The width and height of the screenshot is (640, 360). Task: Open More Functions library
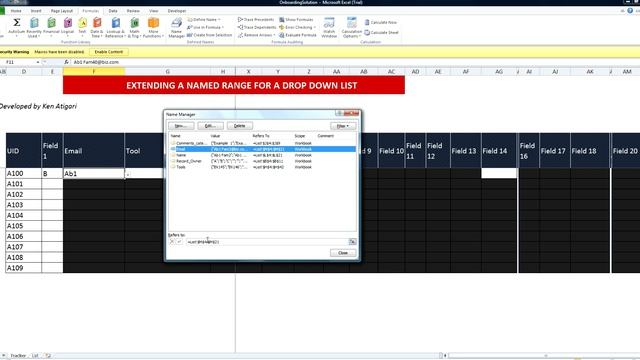(153, 27)
